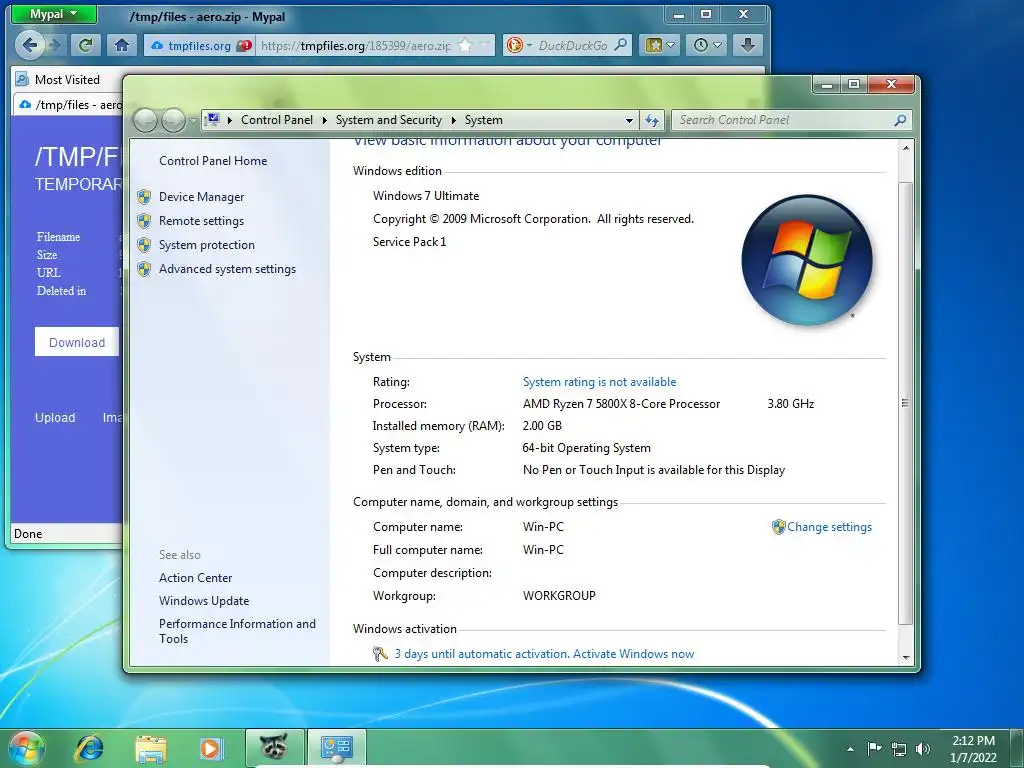Open the Mypal application menu button
The height and width of the screenshot is (768, 1024).
54,14
